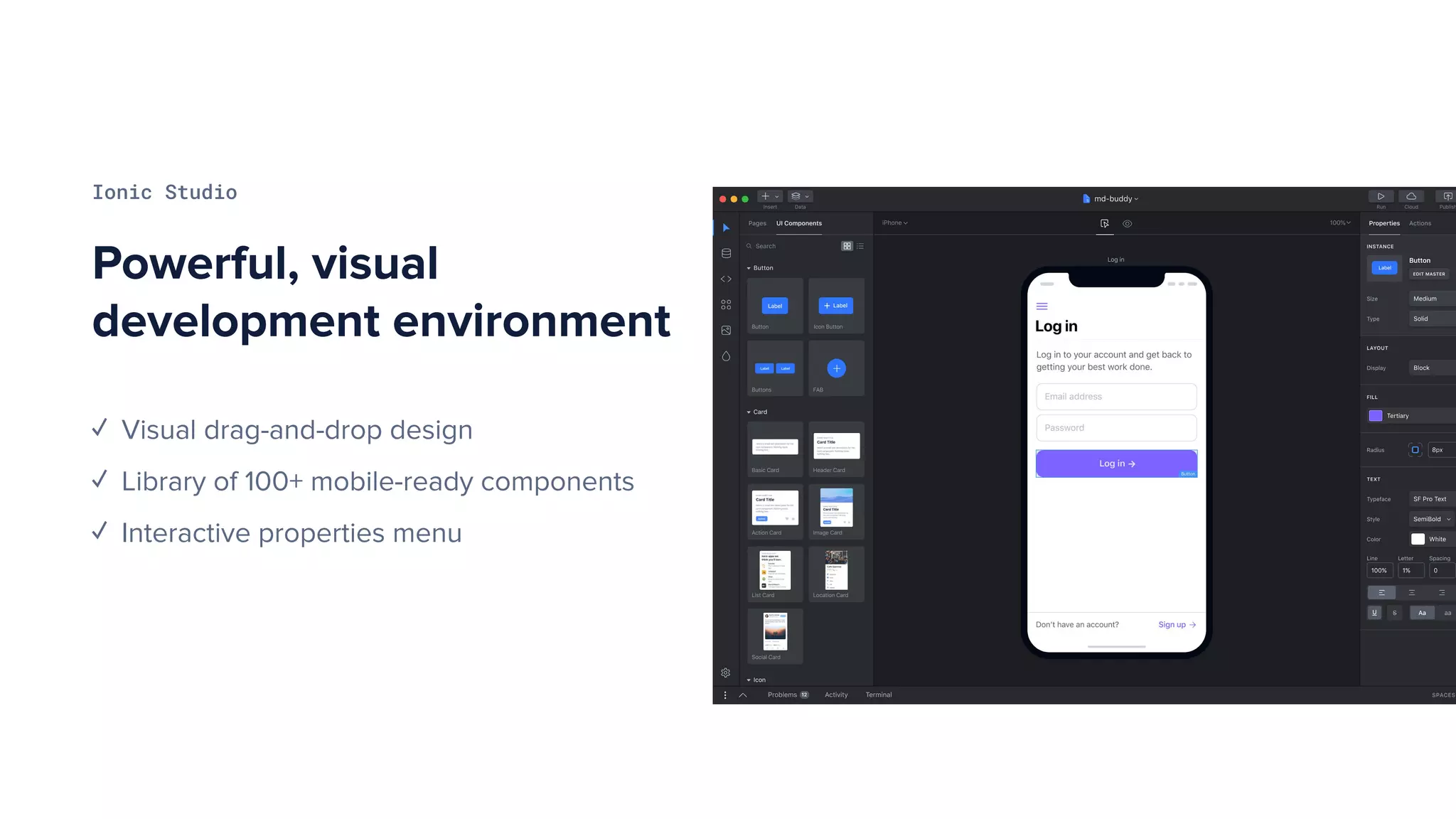Collapse the Card components section
Image resolution: width=1456 pixels, height=819 pixels.
749,412
